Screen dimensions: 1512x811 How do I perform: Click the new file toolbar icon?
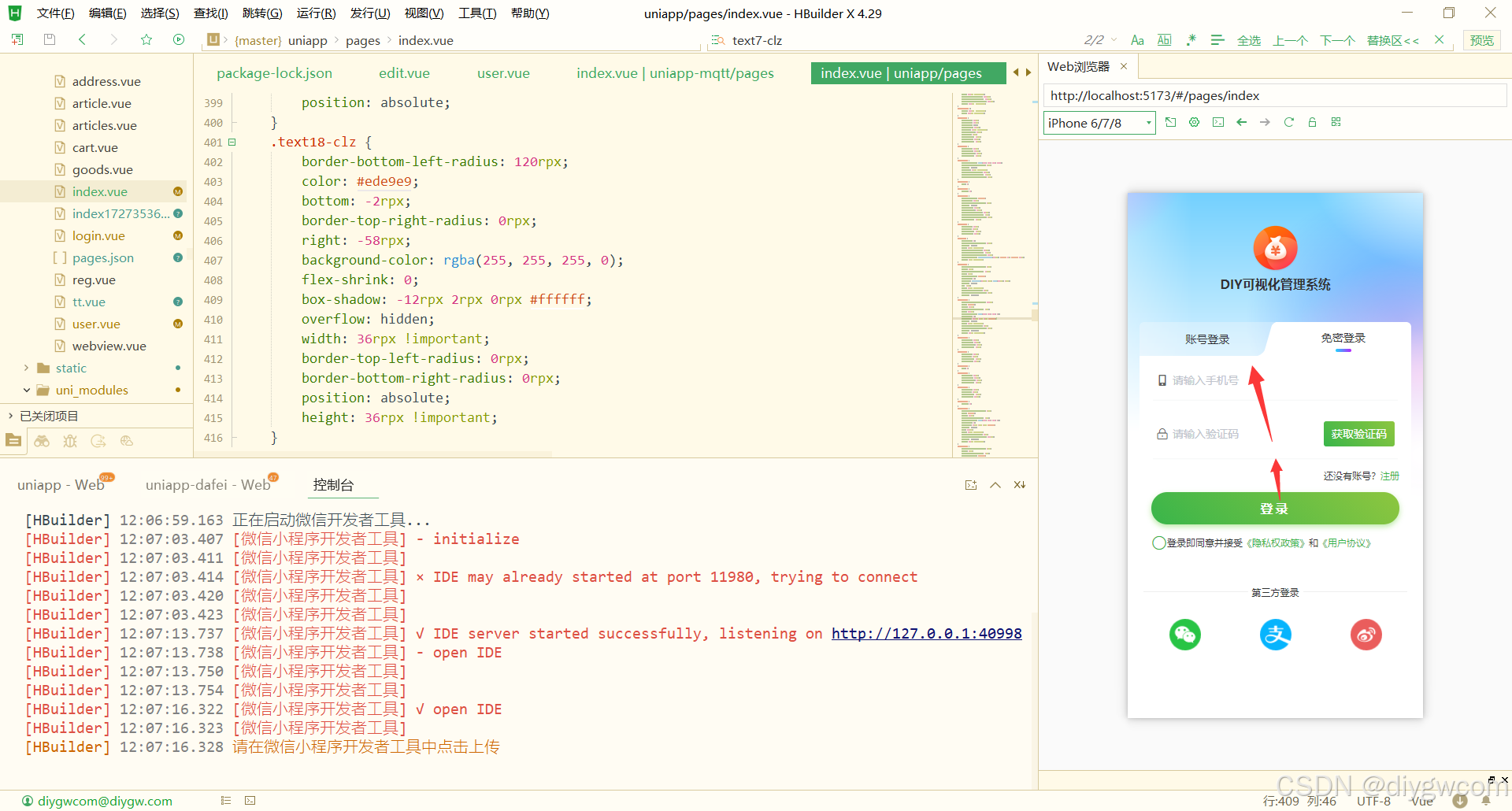click(17, 39)
